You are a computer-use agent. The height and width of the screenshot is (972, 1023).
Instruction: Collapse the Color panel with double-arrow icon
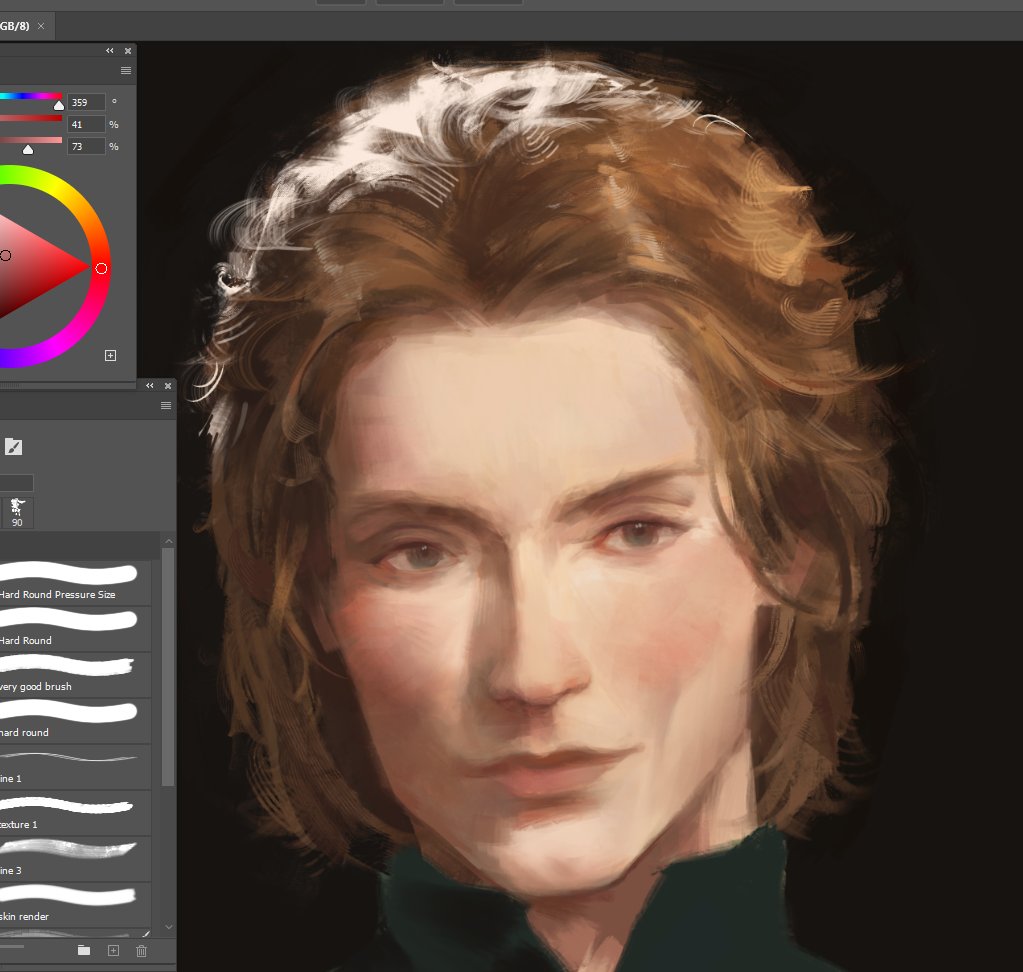(x=110, y=51)
